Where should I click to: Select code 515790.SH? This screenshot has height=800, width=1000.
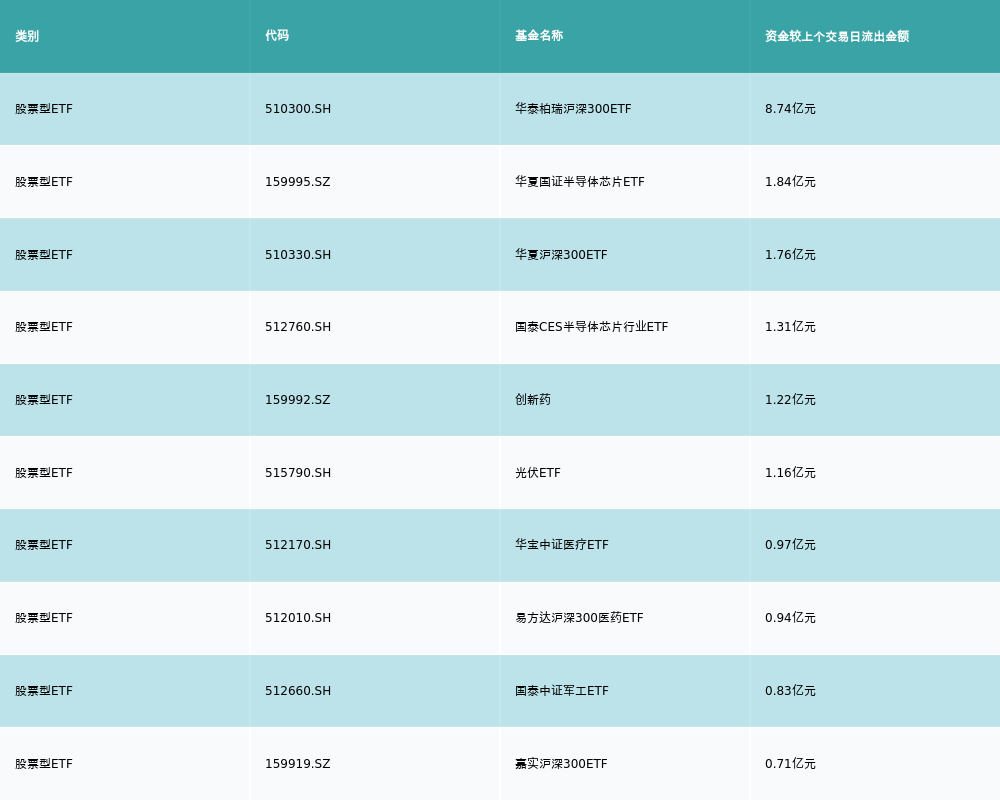(x=298, y=473)
